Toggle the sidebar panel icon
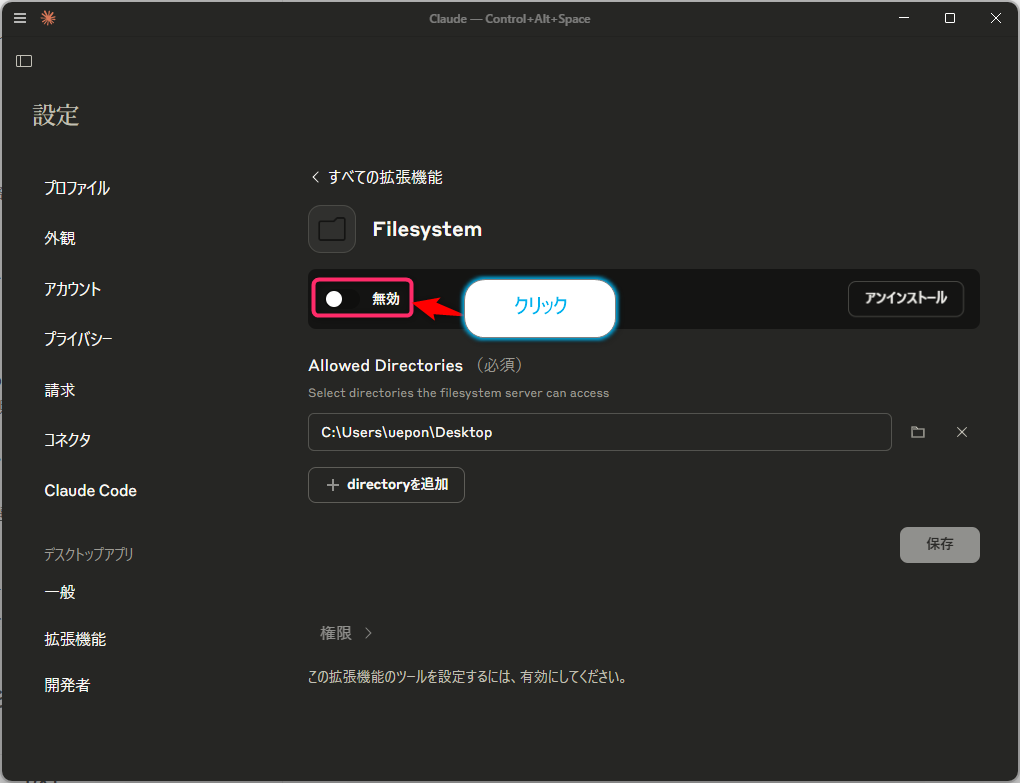 [24, 61]
